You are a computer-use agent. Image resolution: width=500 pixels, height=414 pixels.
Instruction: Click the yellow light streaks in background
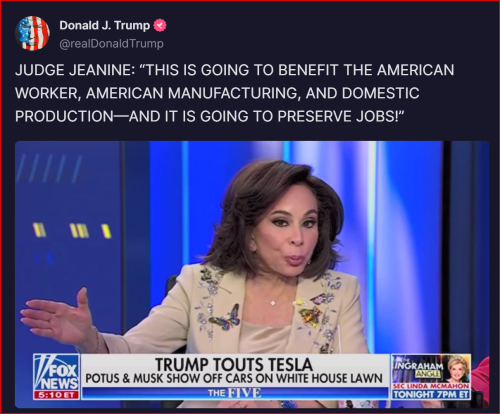click(x=72, y=231)
